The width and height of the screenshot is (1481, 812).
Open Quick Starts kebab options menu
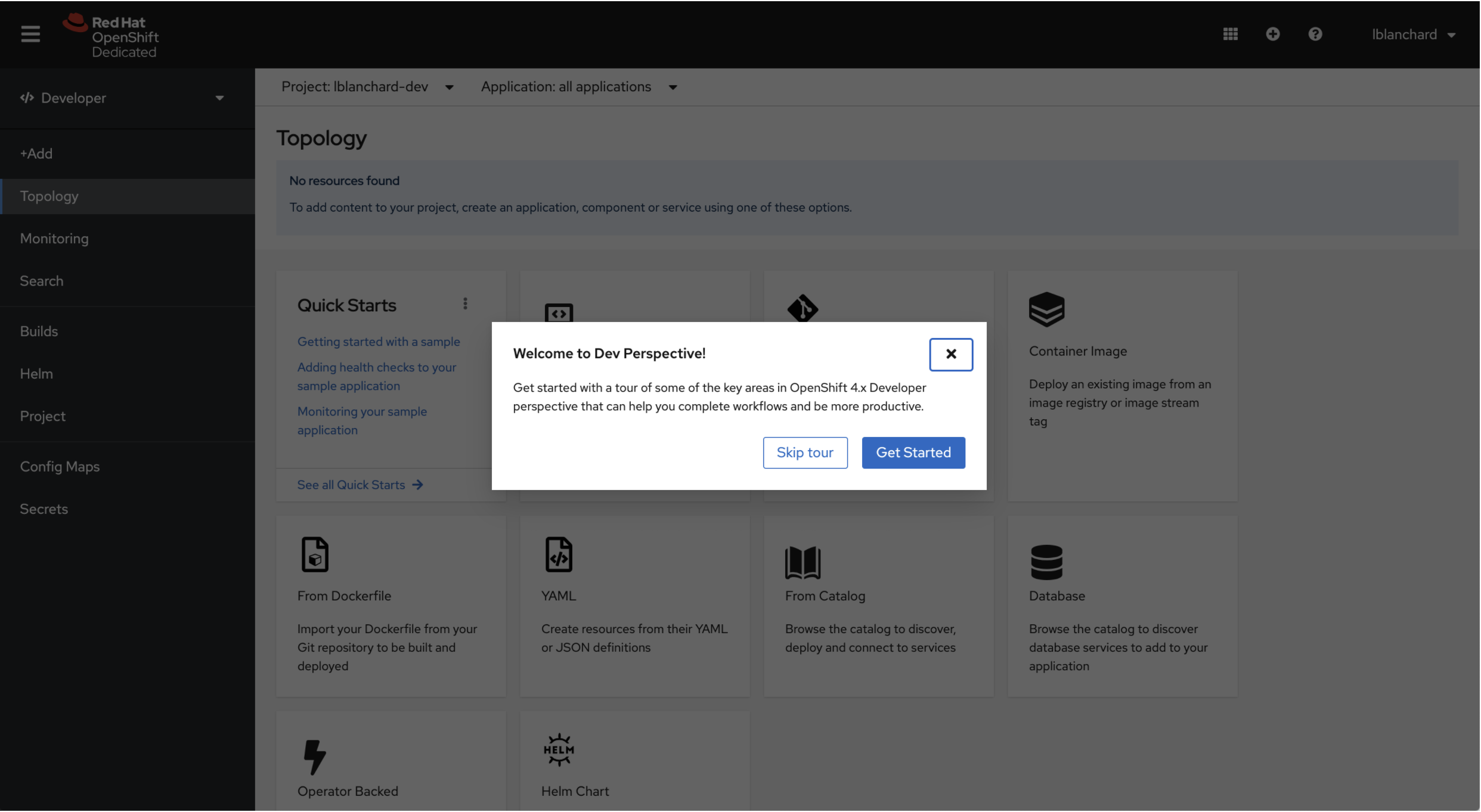465,304
